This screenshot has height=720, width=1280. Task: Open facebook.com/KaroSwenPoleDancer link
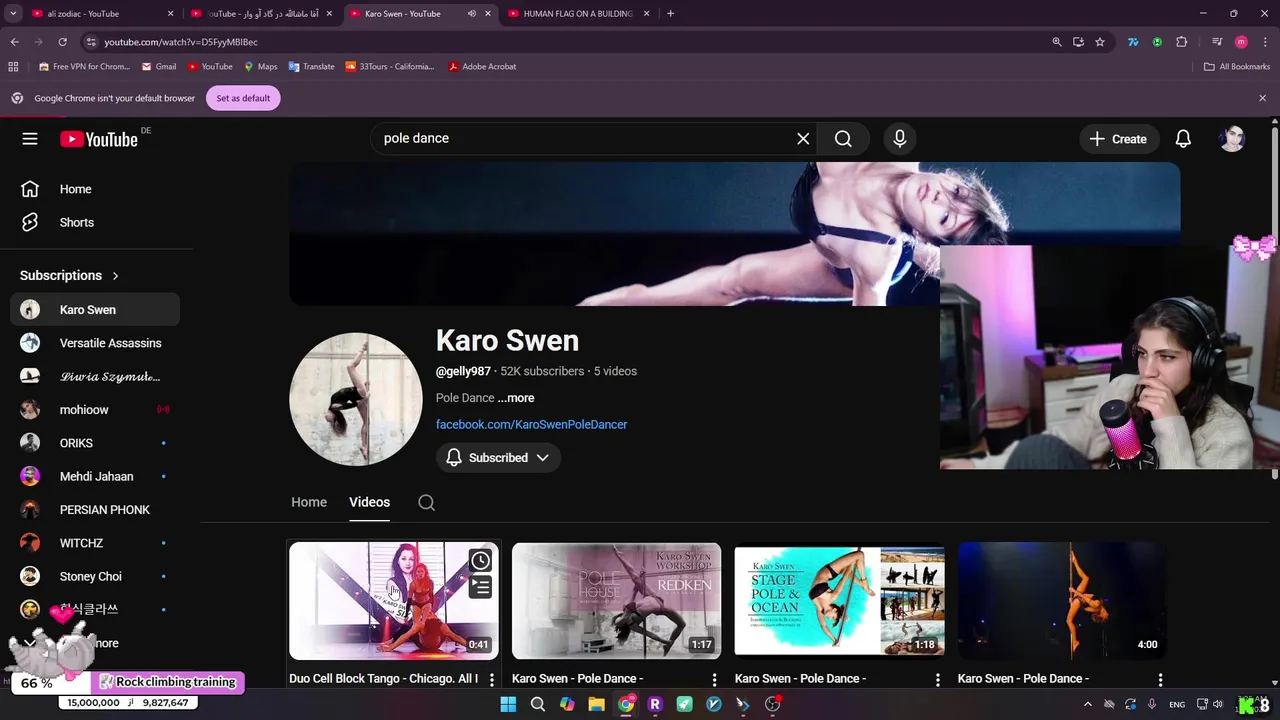(532, 424)
